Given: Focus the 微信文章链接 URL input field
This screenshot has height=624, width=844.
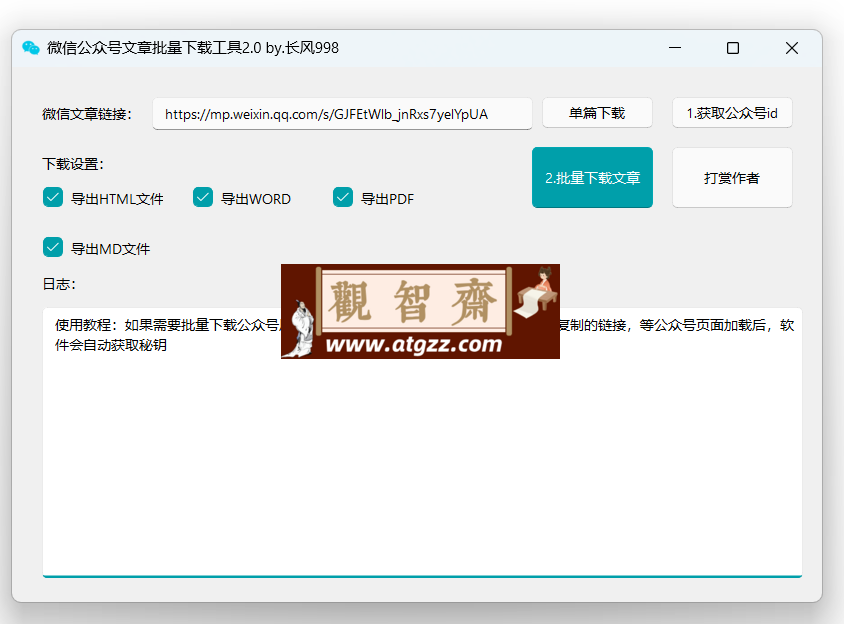Looking at the screenshot, I should pos(342,114).
